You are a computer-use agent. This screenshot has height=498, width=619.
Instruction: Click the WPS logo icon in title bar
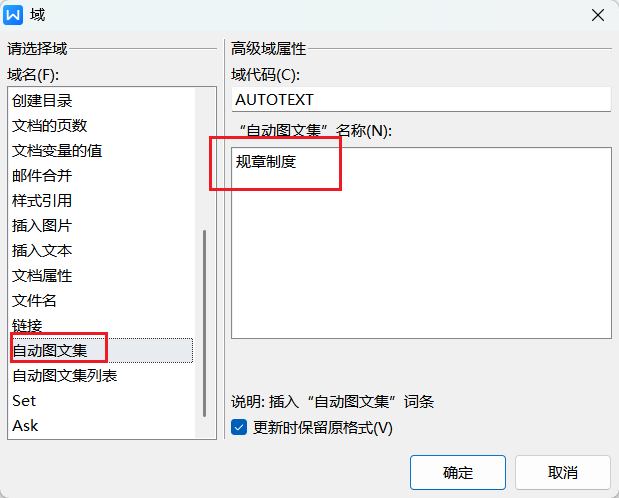pos(14,15)
